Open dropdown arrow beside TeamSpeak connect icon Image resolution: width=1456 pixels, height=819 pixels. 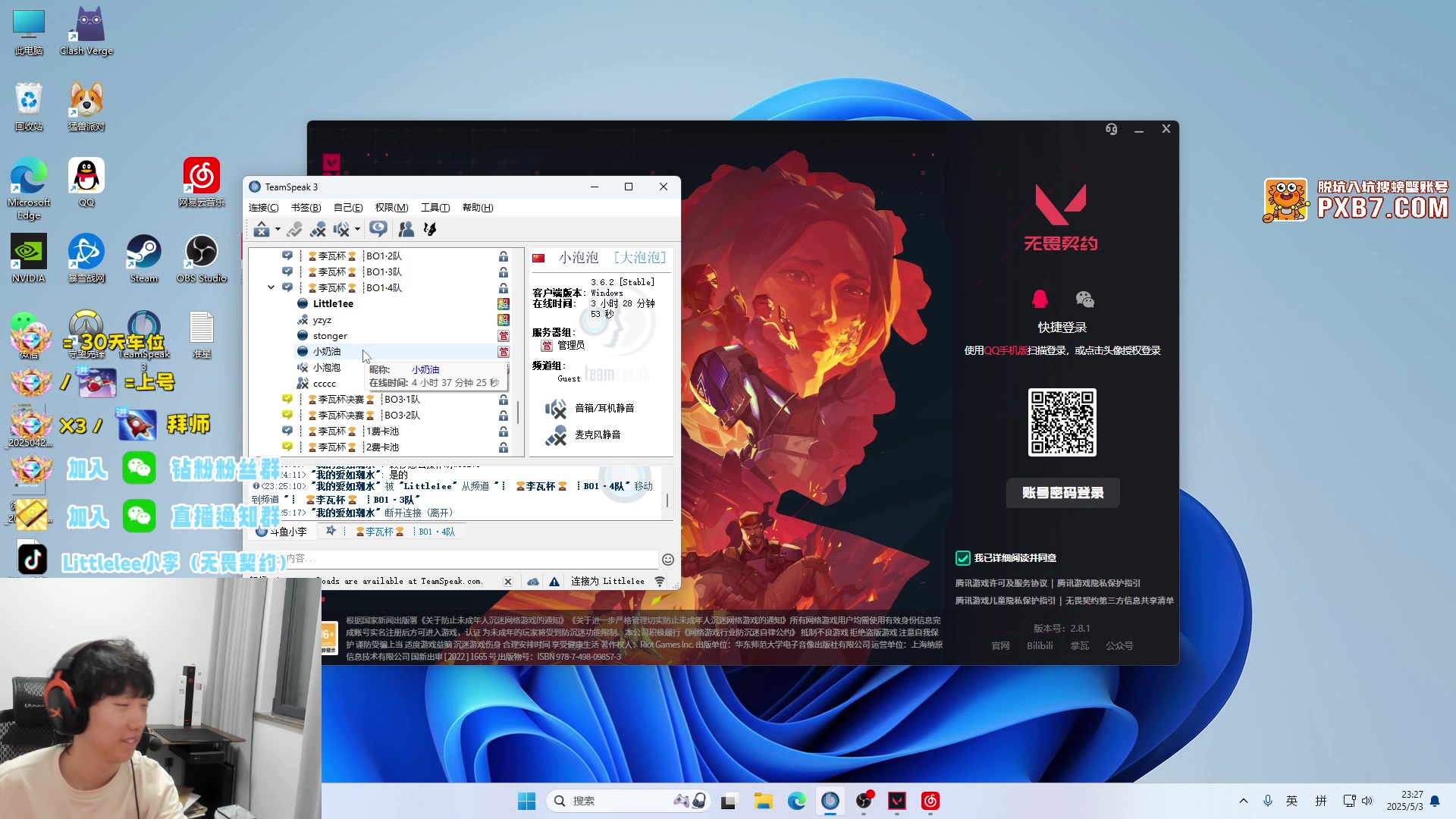278,229
